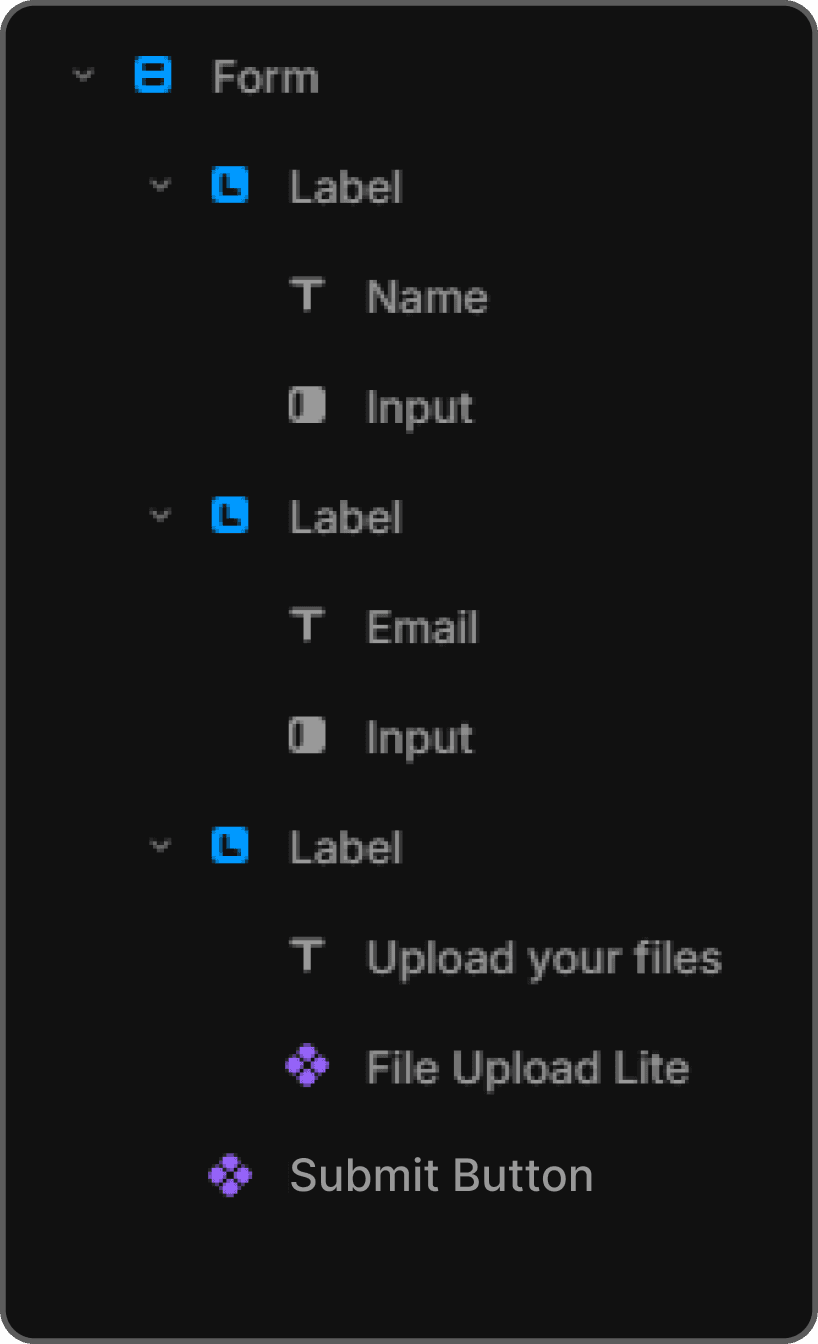Click the second Label layer name
The height and width of the screenshot is (1344, 818).
tap(345, 516)
